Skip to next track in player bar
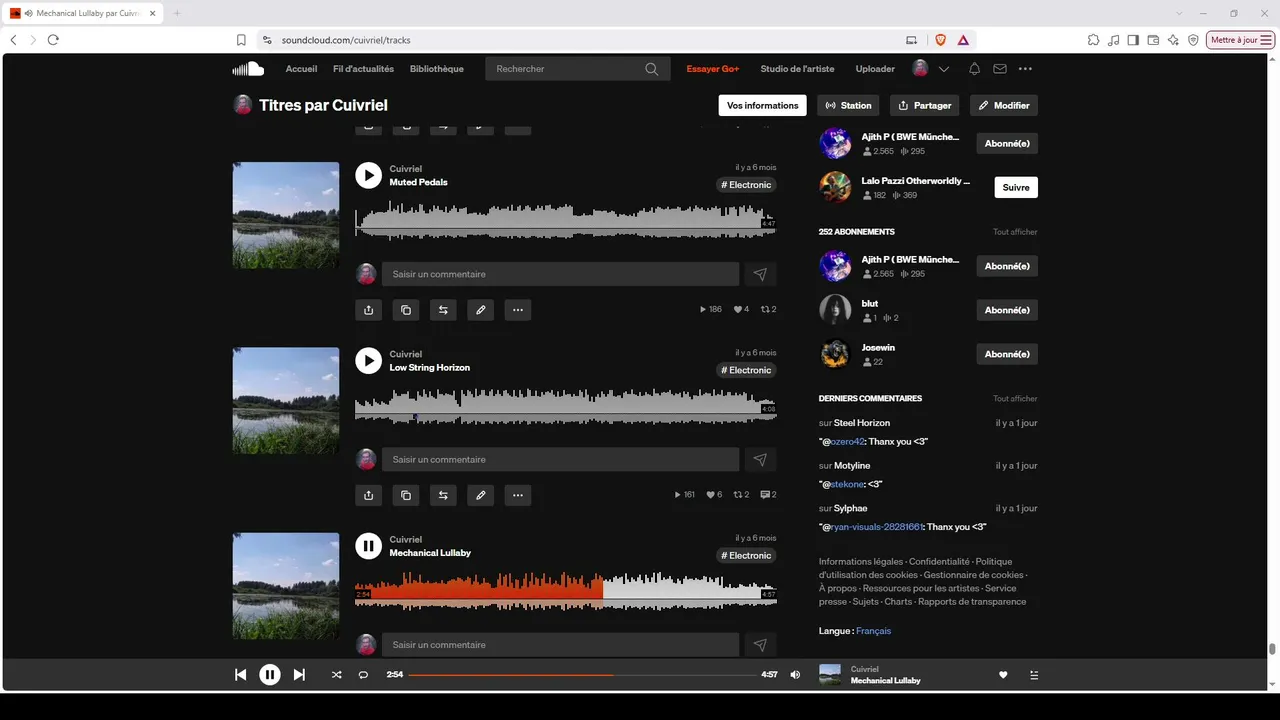Viewport: 1280px width, 720px height. [299, 675]
